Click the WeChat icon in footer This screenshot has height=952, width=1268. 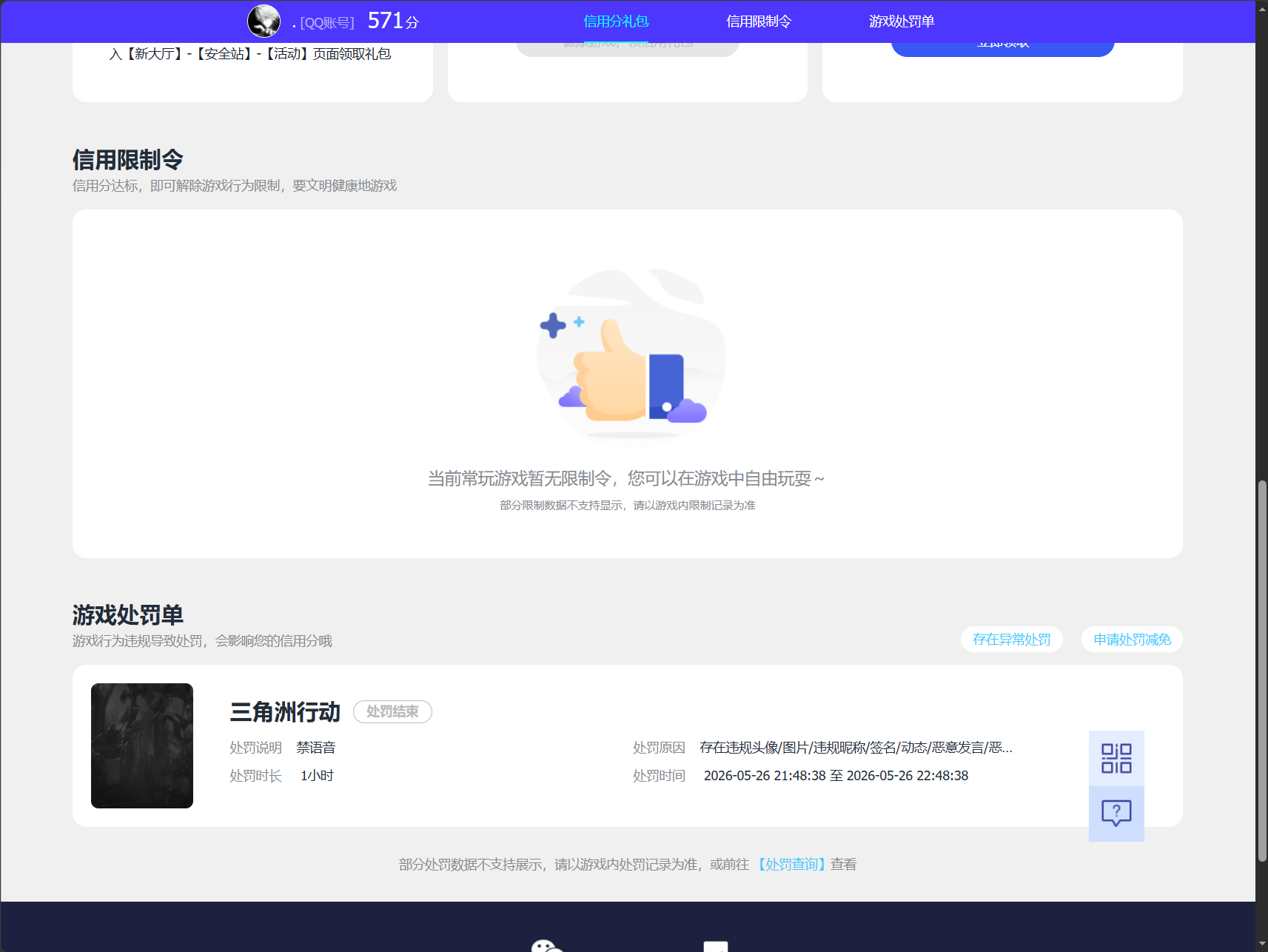coord(548,945)
